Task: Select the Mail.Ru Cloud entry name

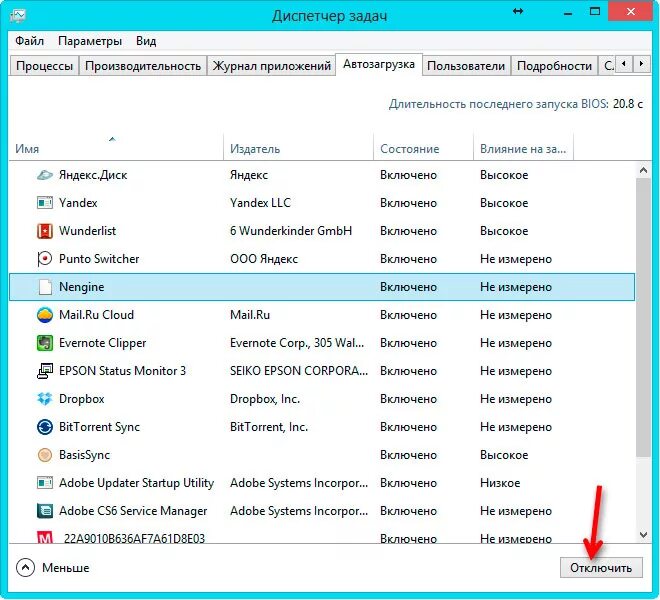Action: tap(96, 315)
